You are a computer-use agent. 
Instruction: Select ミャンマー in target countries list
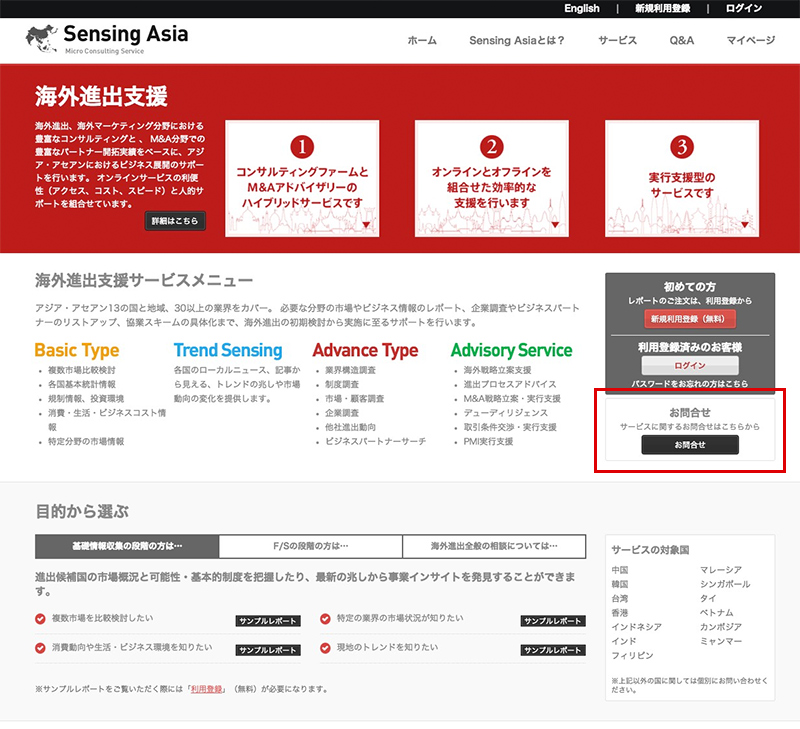[721, 641]
